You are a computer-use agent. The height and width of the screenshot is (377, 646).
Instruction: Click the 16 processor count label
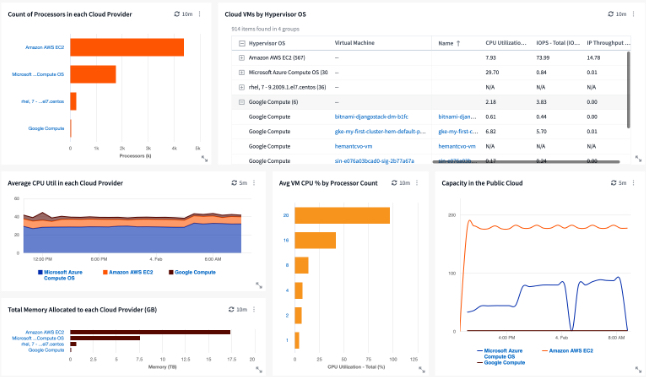click(x=286, y=240)
